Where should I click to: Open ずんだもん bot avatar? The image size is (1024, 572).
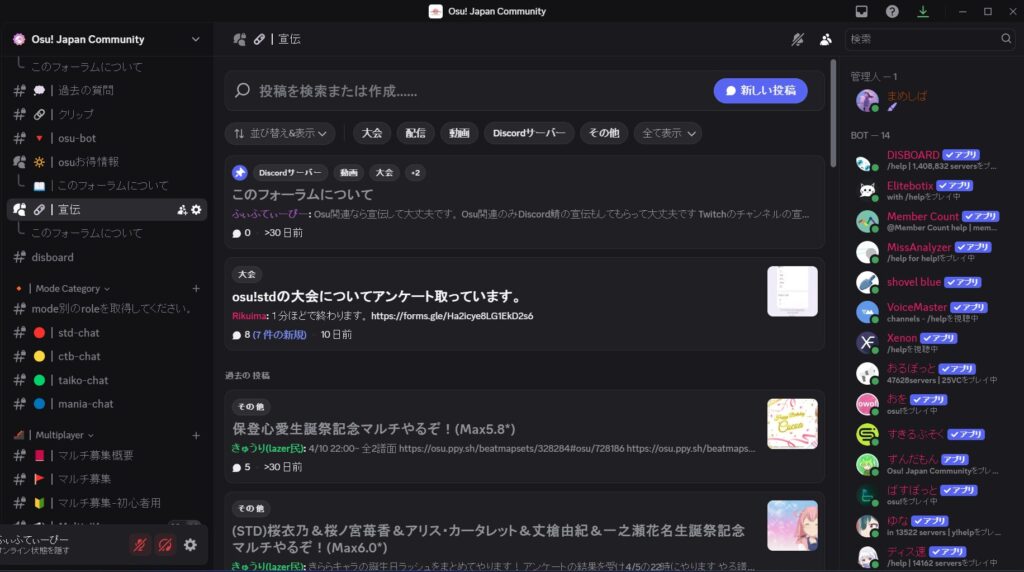click(867, 465)
